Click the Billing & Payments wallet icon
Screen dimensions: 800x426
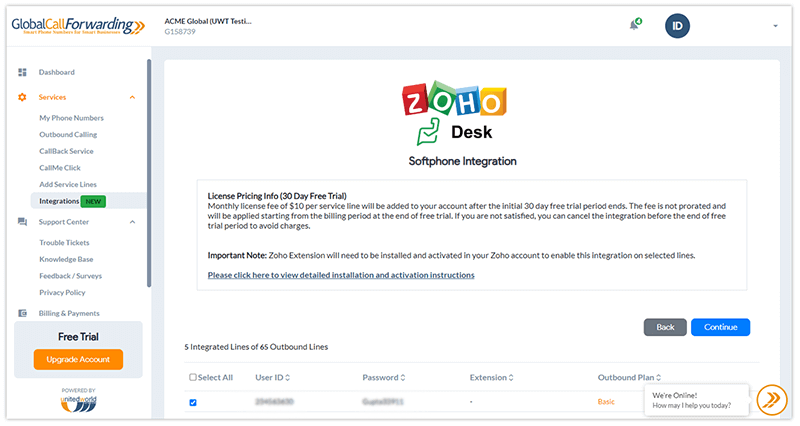pyautogui.click(x=22, y=313)
